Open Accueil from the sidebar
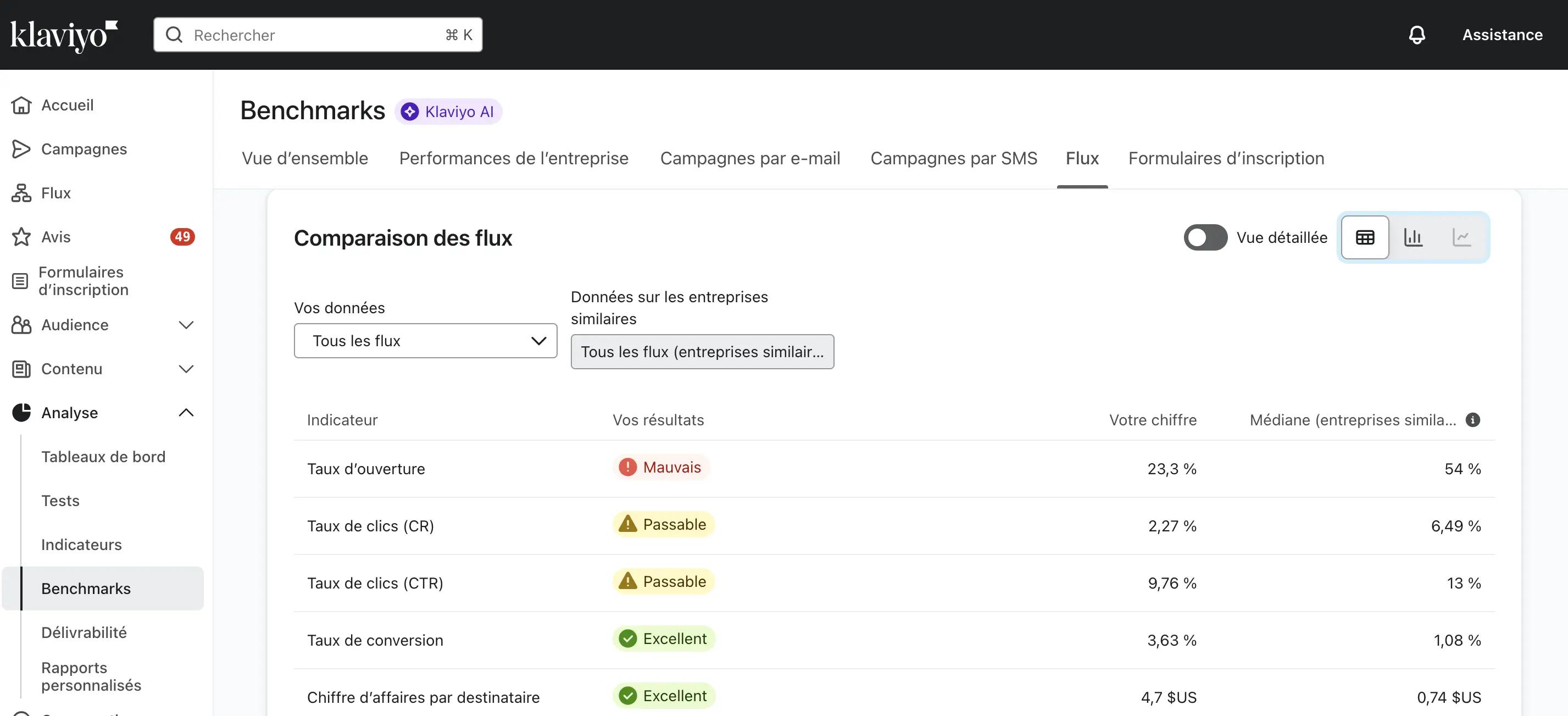Screen dimensions: 1568x716 pyautogui.click(x=67, y=106)
